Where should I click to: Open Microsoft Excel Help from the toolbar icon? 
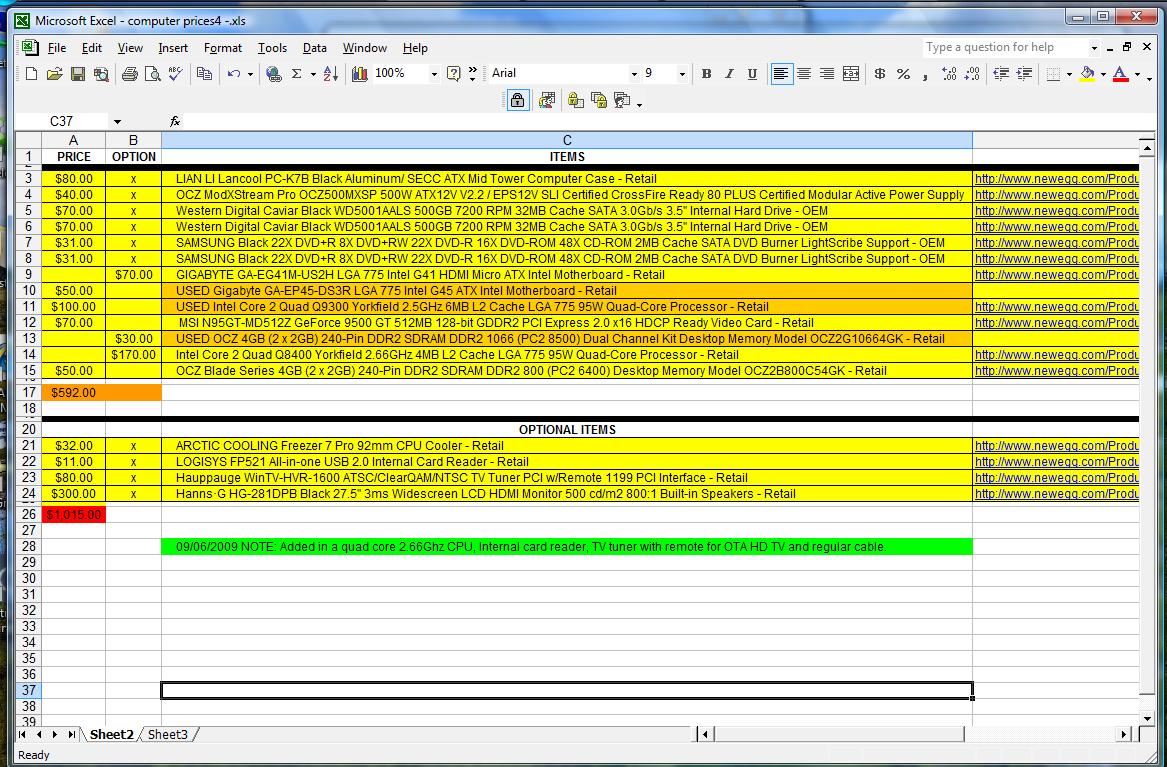click(x=453, y=74)
